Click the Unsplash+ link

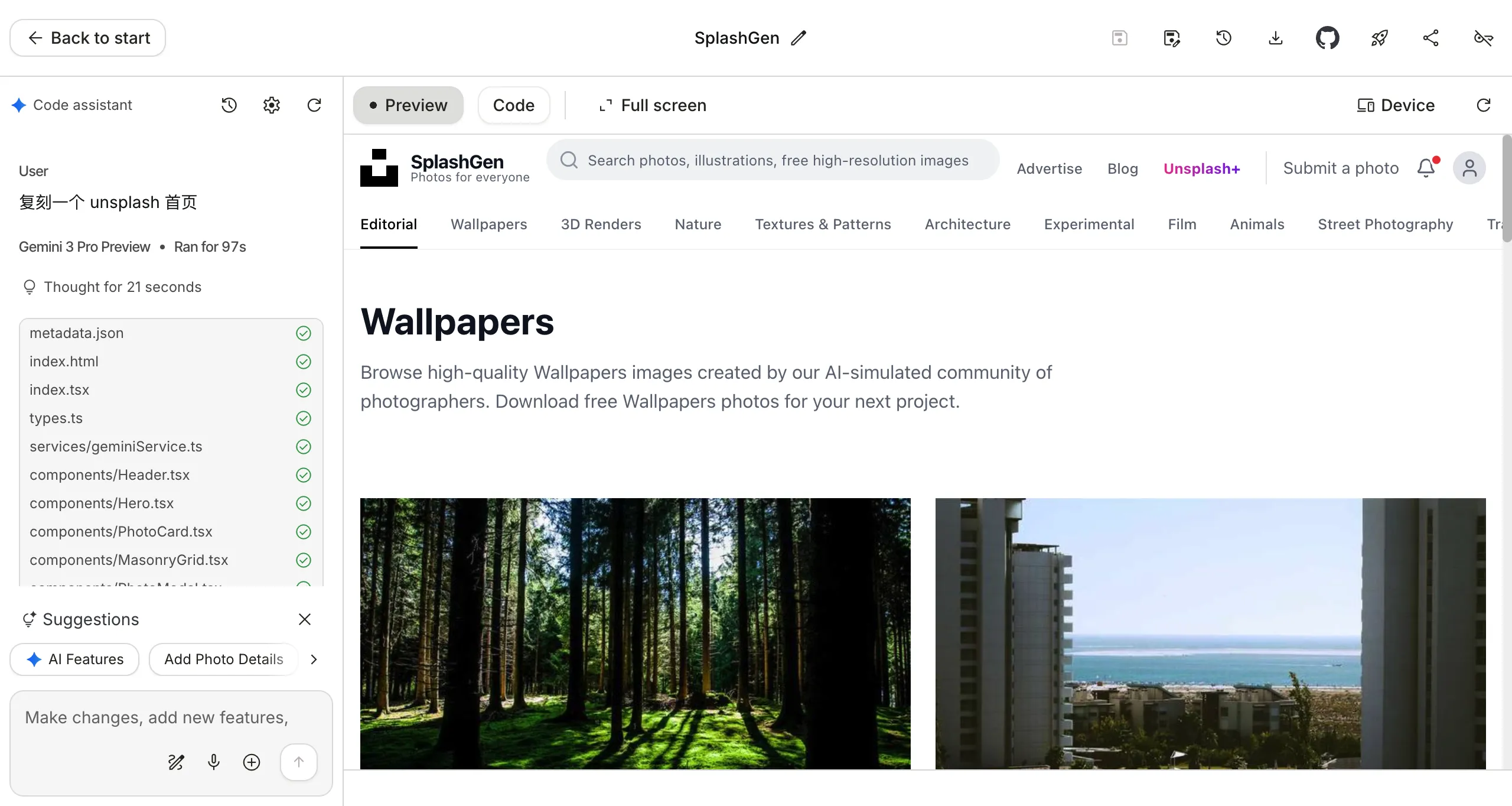point(1201,168)
